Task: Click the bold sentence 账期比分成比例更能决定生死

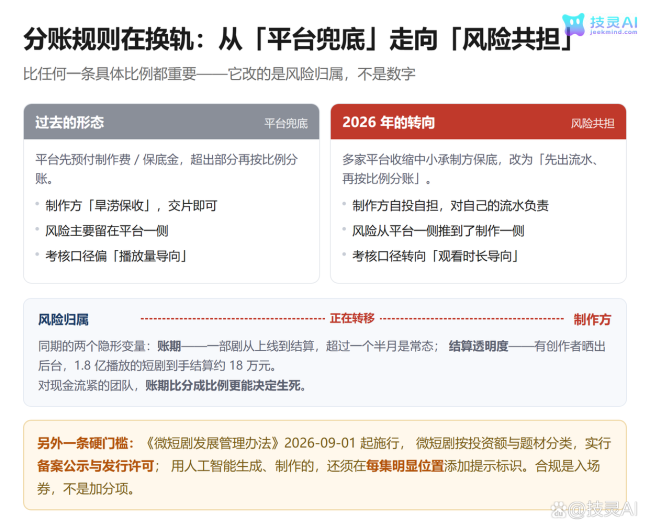Action: (226, 386)
